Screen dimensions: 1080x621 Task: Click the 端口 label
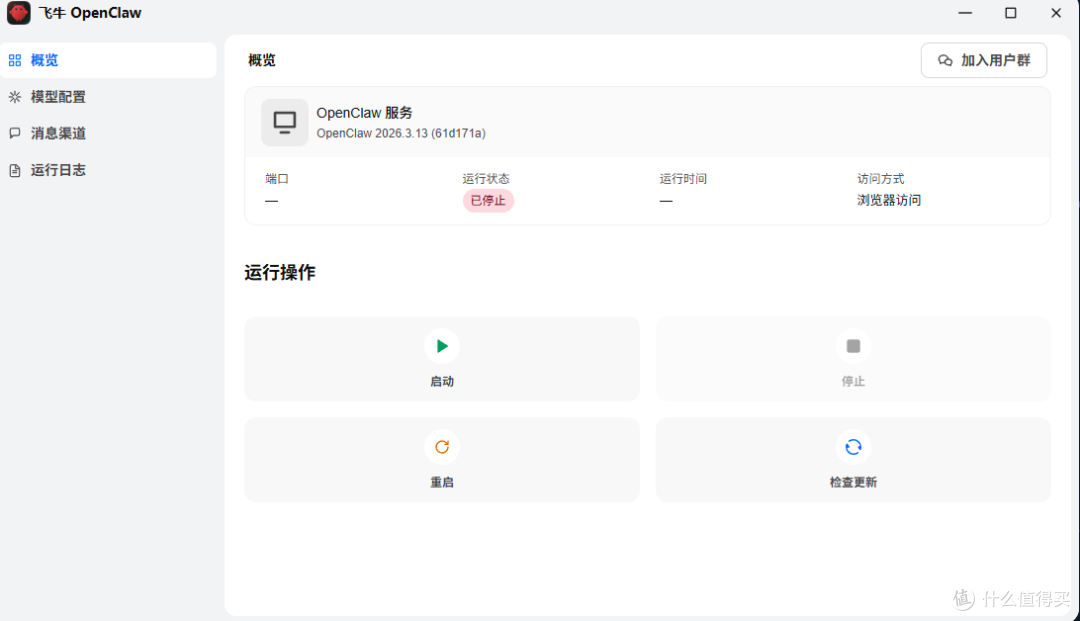click(277, 179)
